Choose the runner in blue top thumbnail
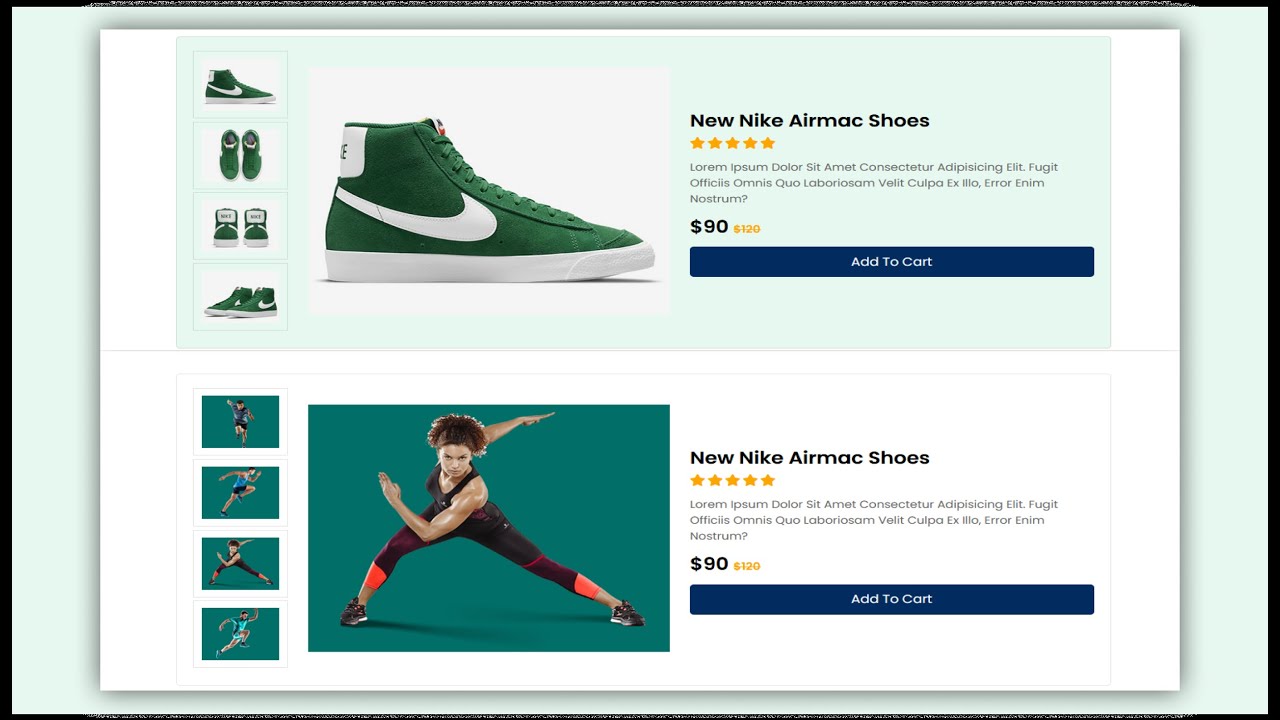The height and width of the screenshot is (720, 1280). [x=240, y=493]
